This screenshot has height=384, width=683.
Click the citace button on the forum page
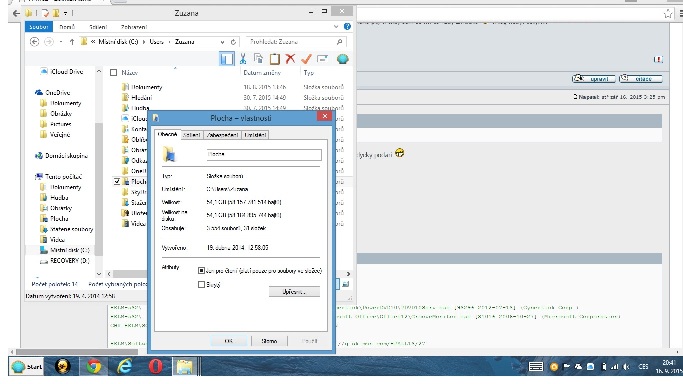[641, 78]
